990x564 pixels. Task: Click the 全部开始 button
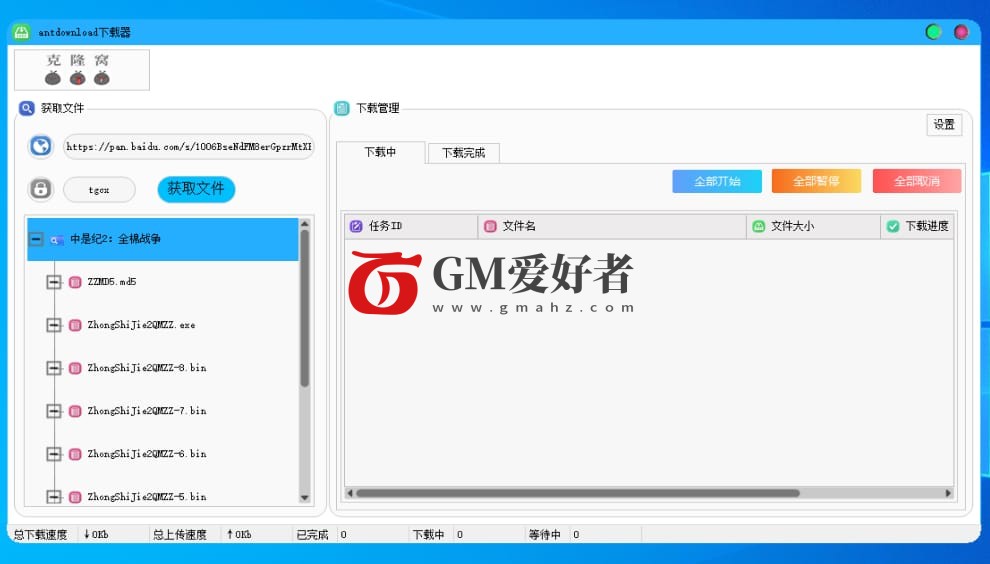click(x=717, y=181)
